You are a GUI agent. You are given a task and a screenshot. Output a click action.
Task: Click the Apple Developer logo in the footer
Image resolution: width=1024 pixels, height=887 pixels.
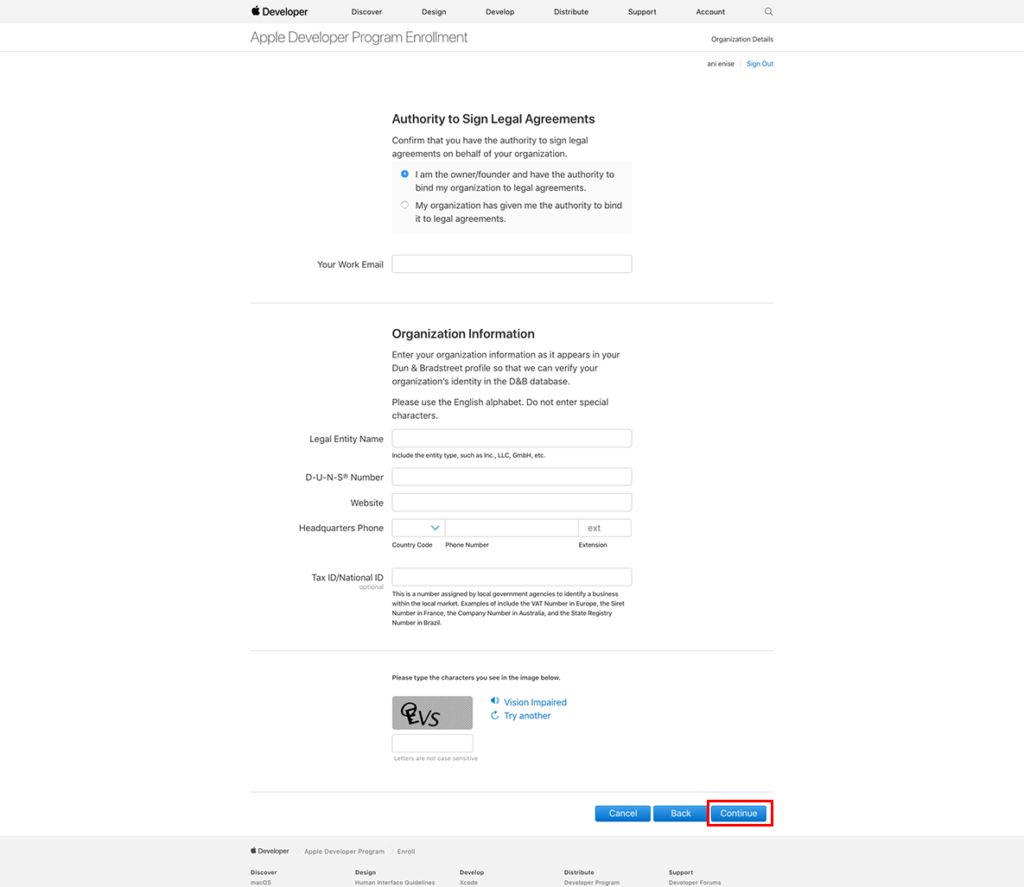point(269,850)
